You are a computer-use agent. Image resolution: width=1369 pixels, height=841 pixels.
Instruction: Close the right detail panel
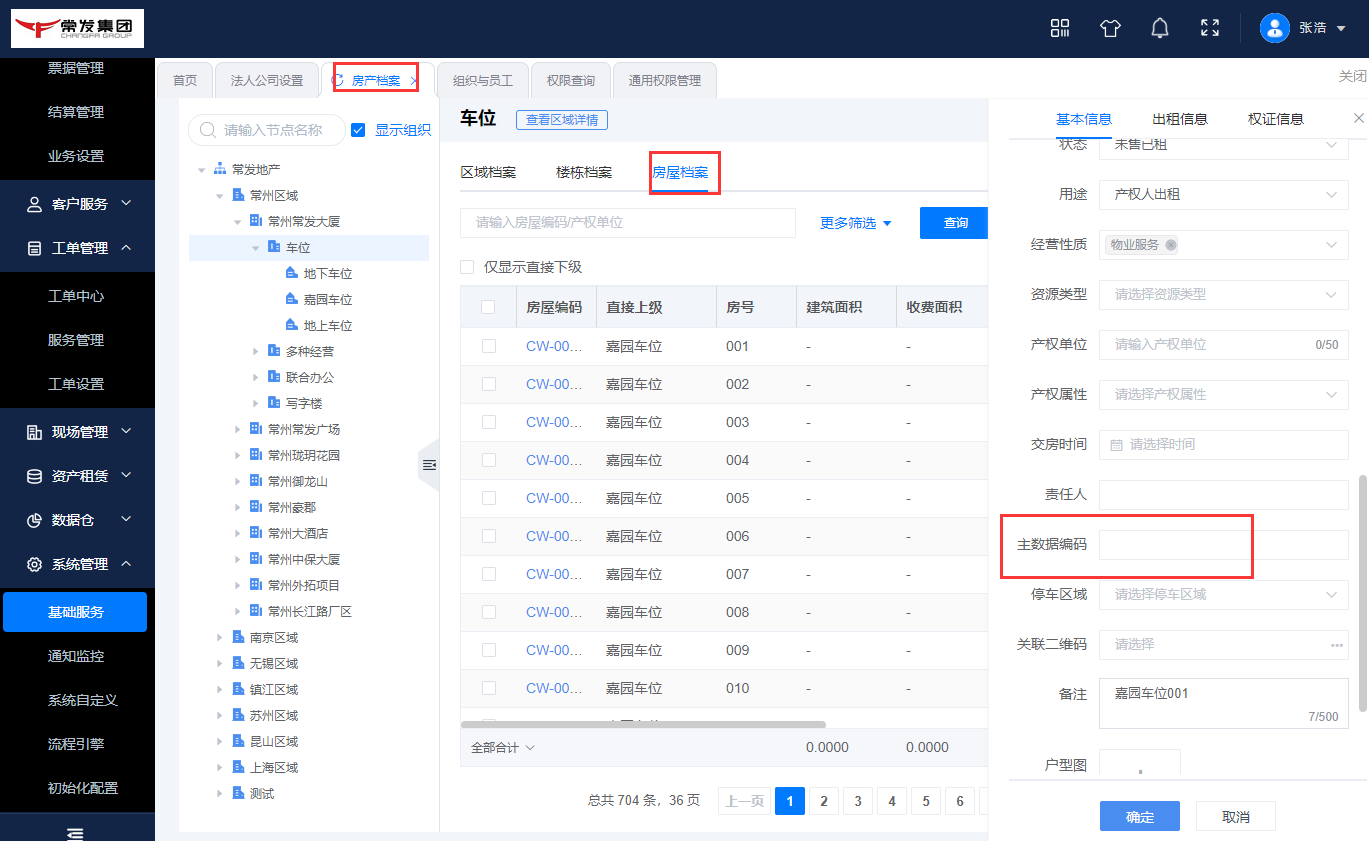coord(1358,118)
